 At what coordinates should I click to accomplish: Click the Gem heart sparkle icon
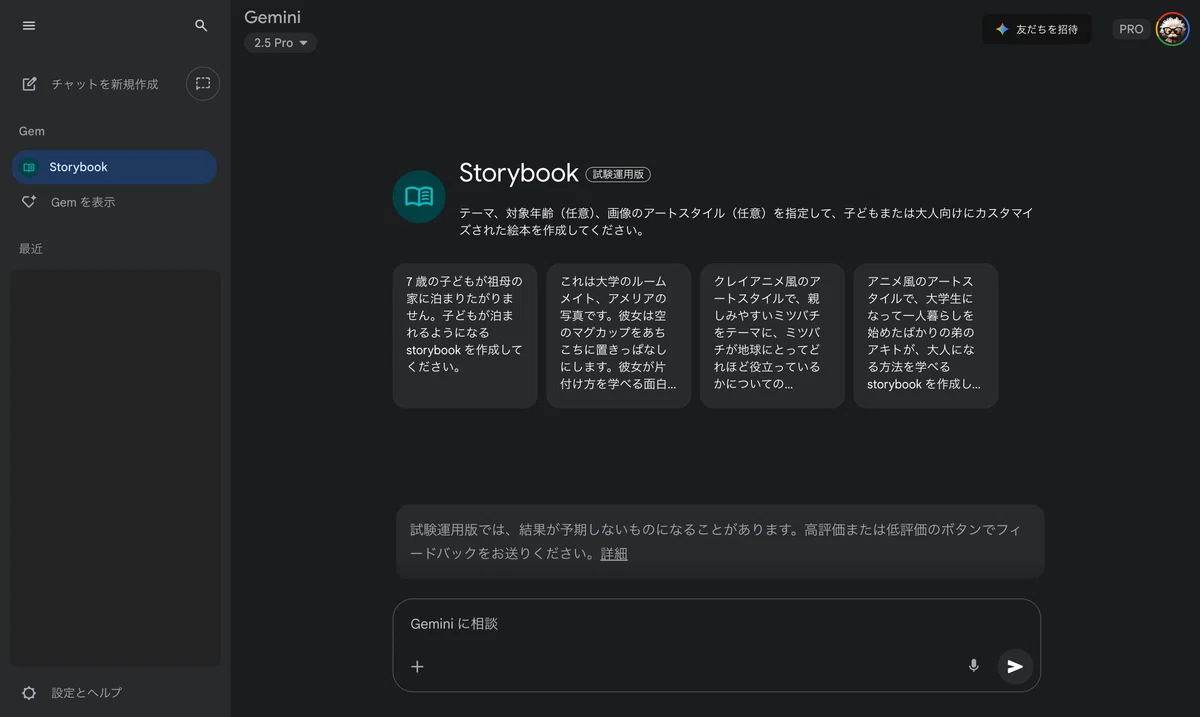pyautogui.click(x=29, y=202)
